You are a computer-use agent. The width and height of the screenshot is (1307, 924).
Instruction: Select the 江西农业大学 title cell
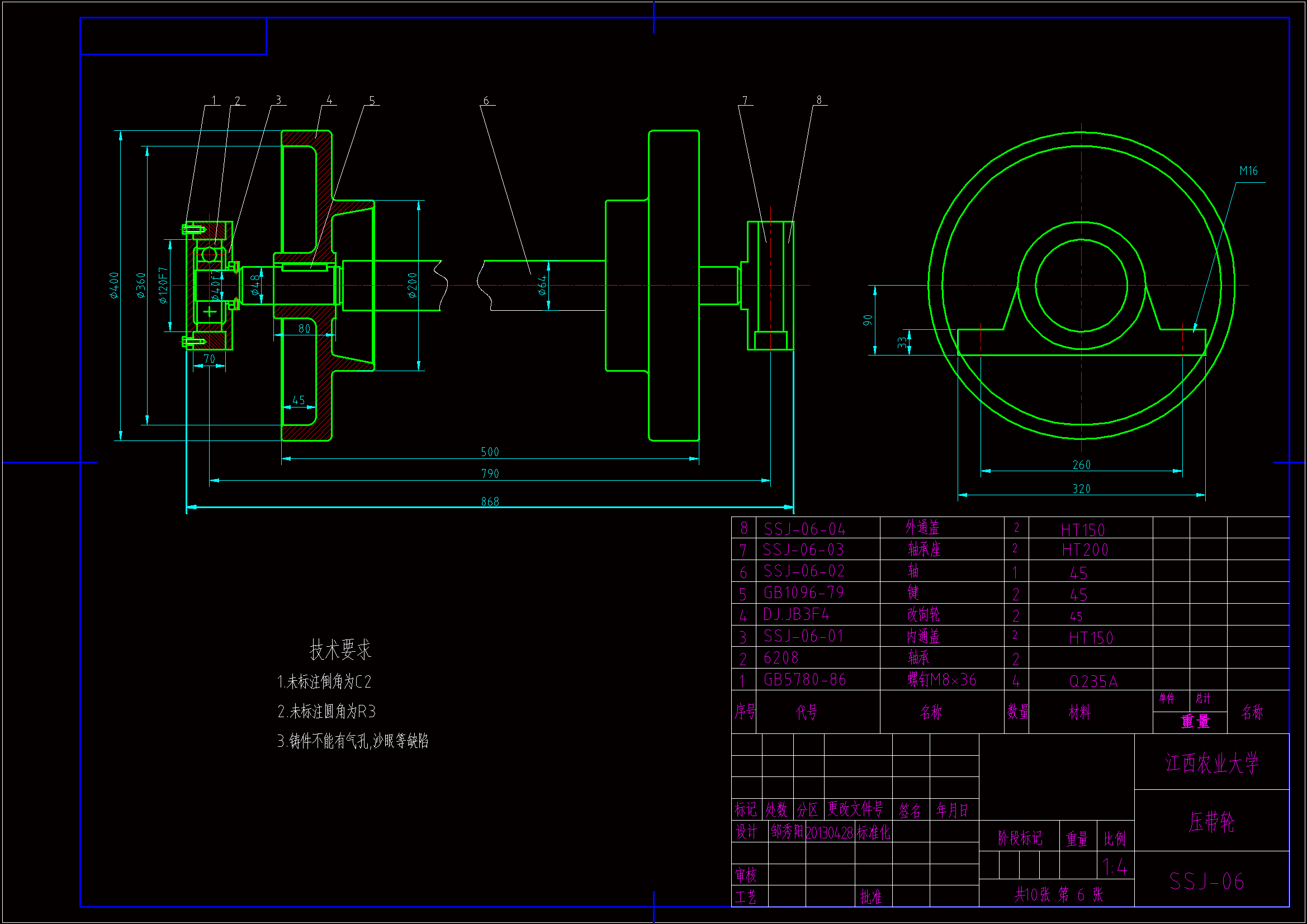1211,763
